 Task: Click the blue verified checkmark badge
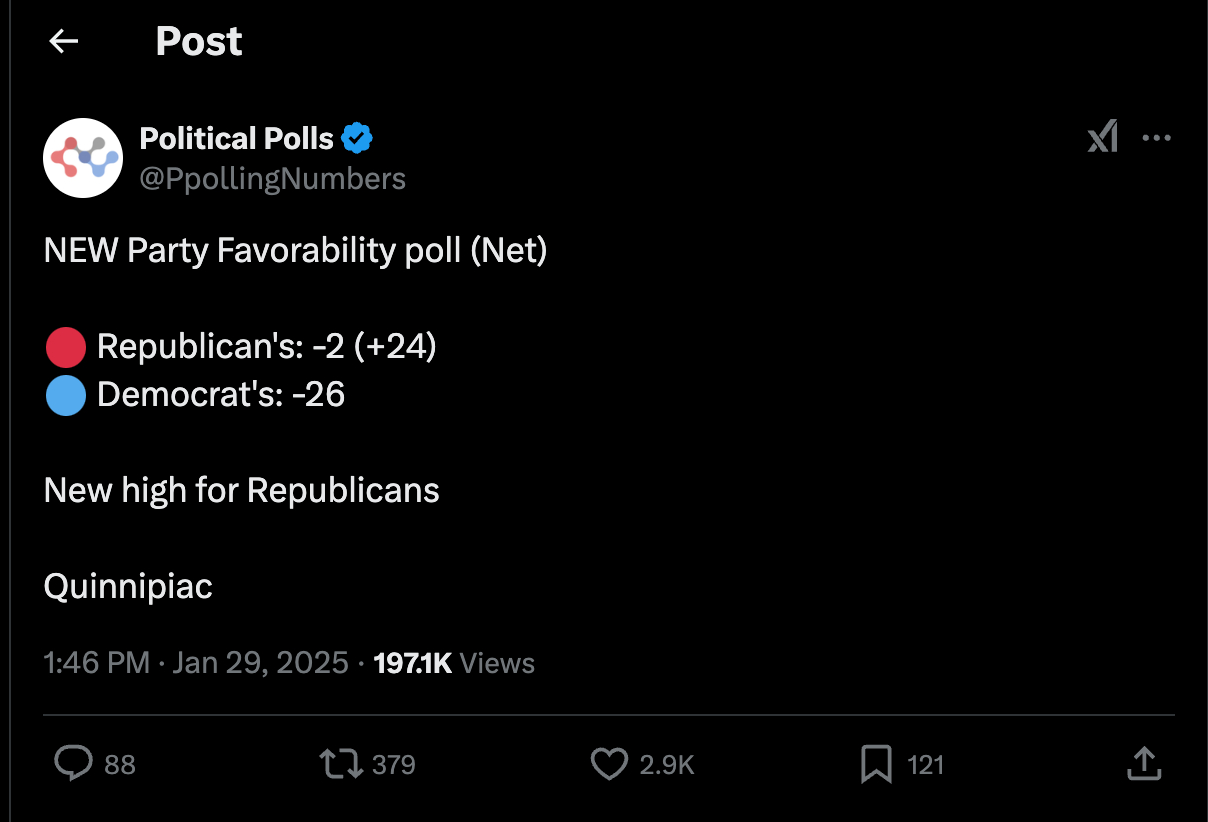[x=357, y=138]
